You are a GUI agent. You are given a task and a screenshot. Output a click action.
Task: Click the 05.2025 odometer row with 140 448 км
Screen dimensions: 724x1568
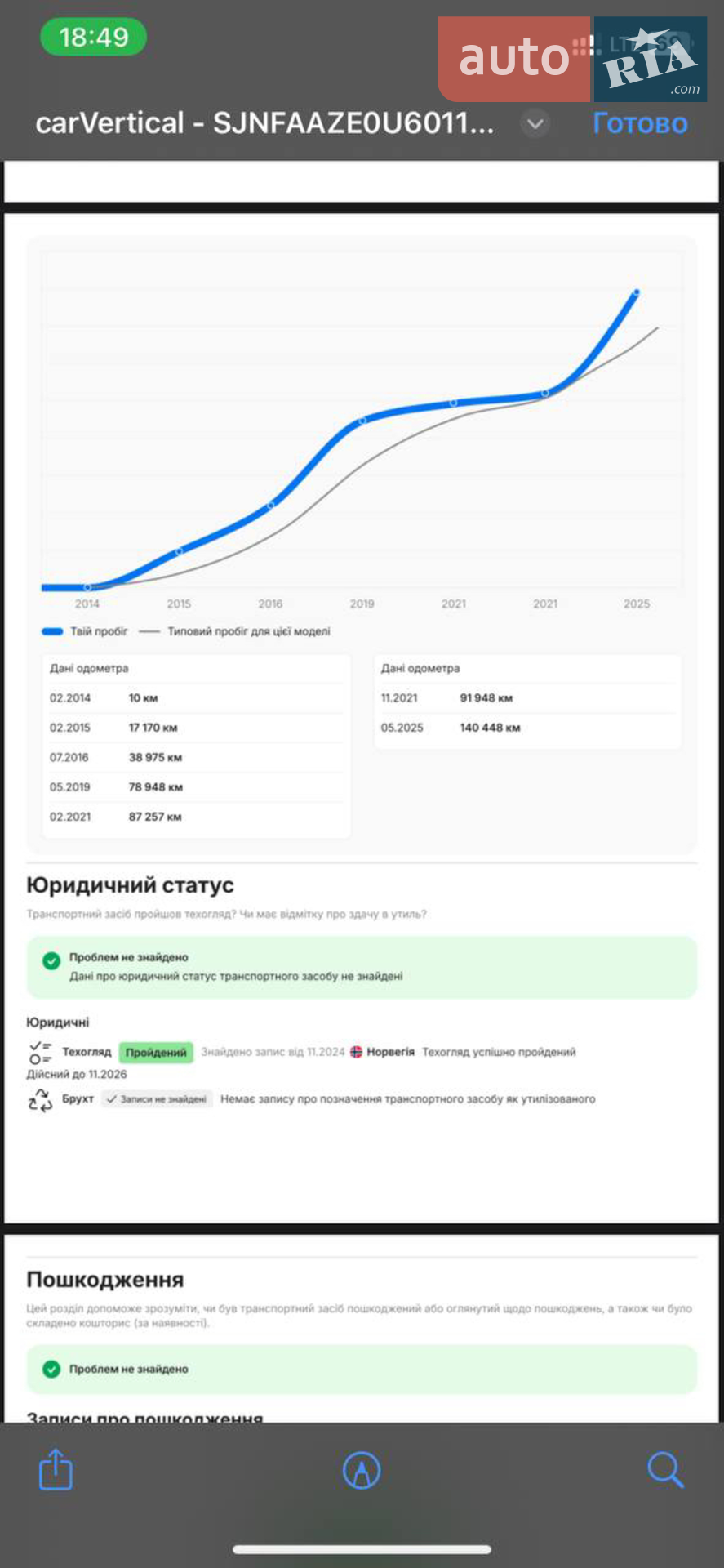(527, 728)
